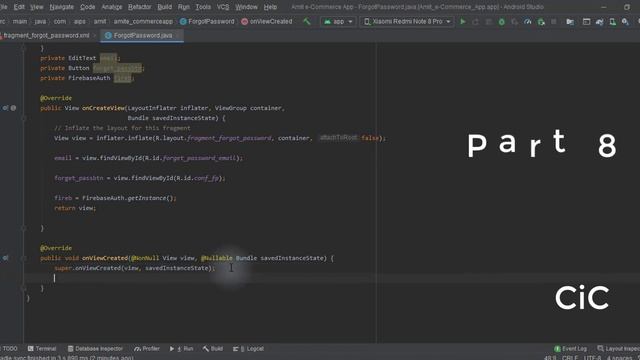Open the Refactor menu
Image resolution: width=640 pixels, height=360 pixels.
(140, 7)
